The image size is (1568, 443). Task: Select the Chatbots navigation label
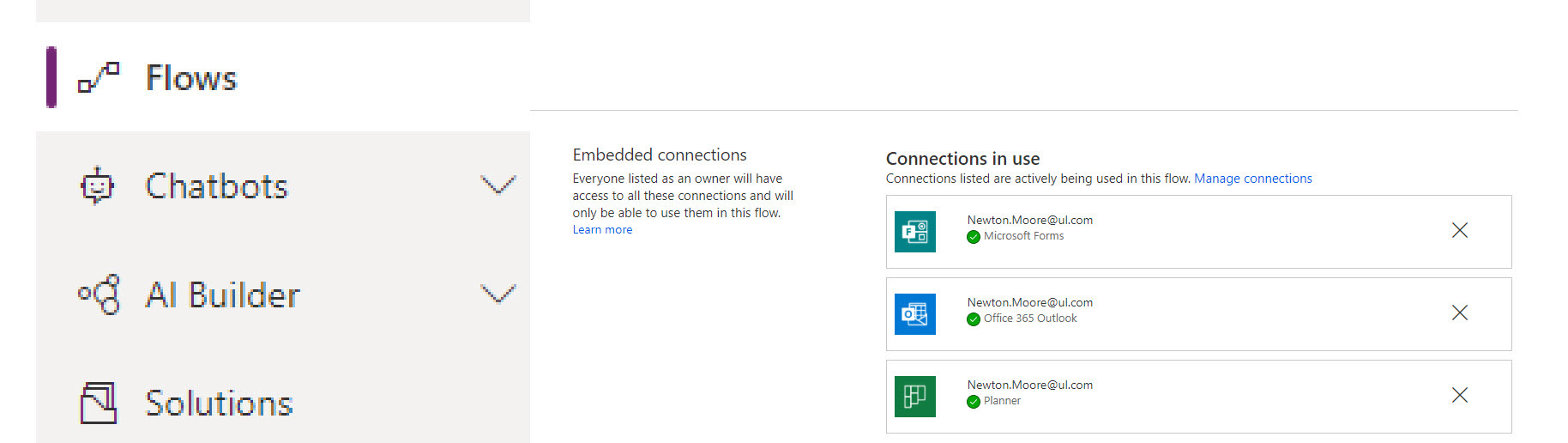coord(217,186)
